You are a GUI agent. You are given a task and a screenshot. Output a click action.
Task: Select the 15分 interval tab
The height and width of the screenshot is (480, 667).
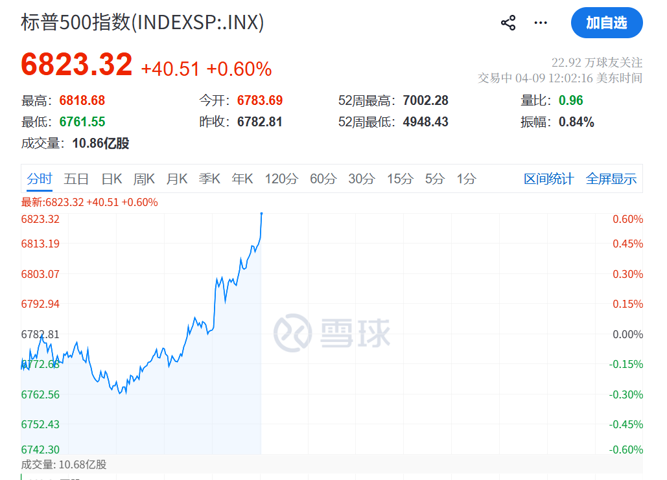point(400,179)
